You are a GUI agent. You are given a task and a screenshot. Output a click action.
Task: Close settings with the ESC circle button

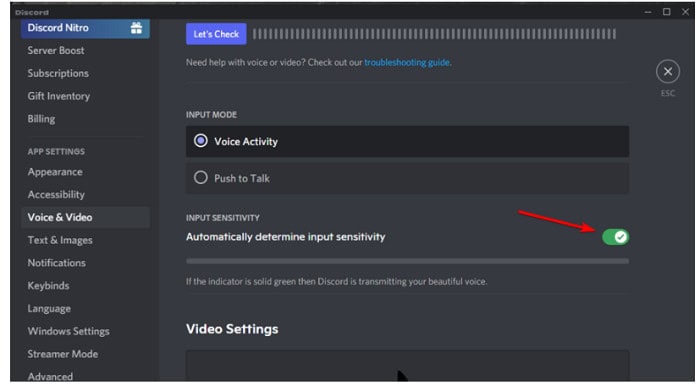(x=668, y=71)
